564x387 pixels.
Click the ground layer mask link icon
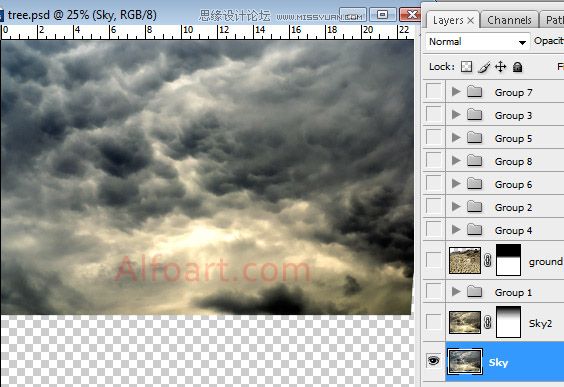point(488,260)
